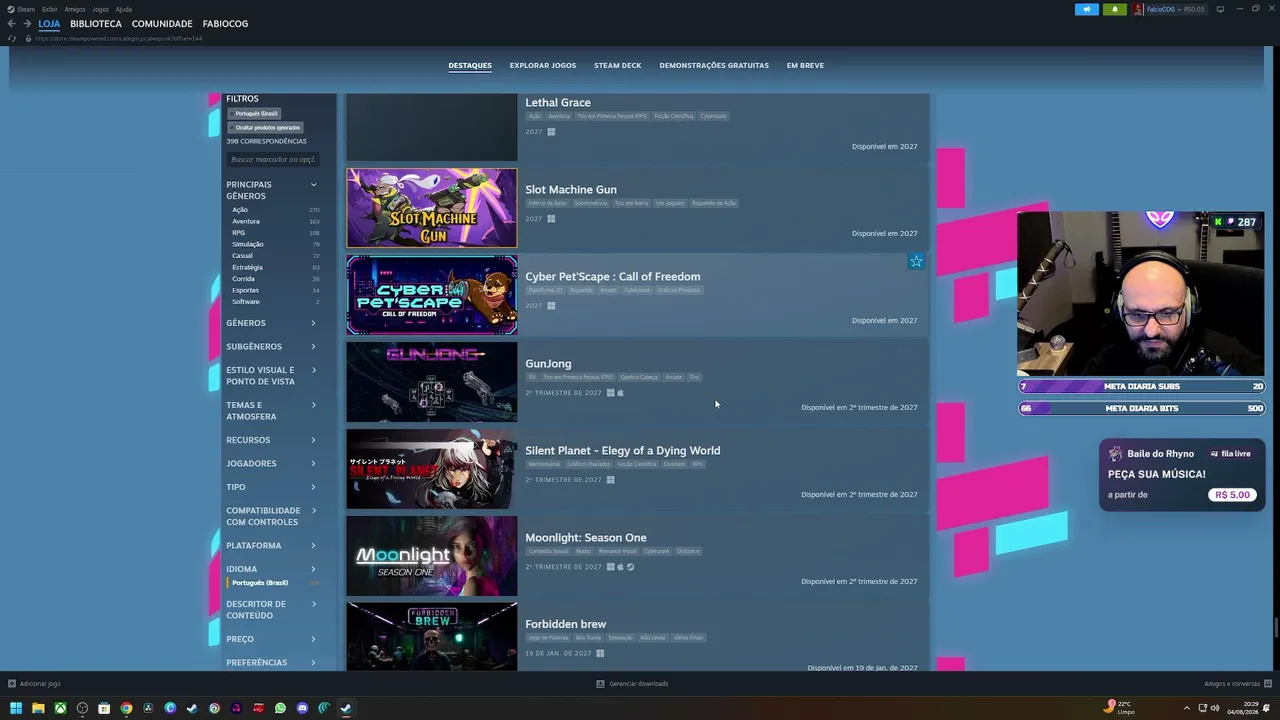Image resolution: width=1280 pixels, height=720 pixels.
Task: Go back with the Steam back arrow
Action: point(11,23)
